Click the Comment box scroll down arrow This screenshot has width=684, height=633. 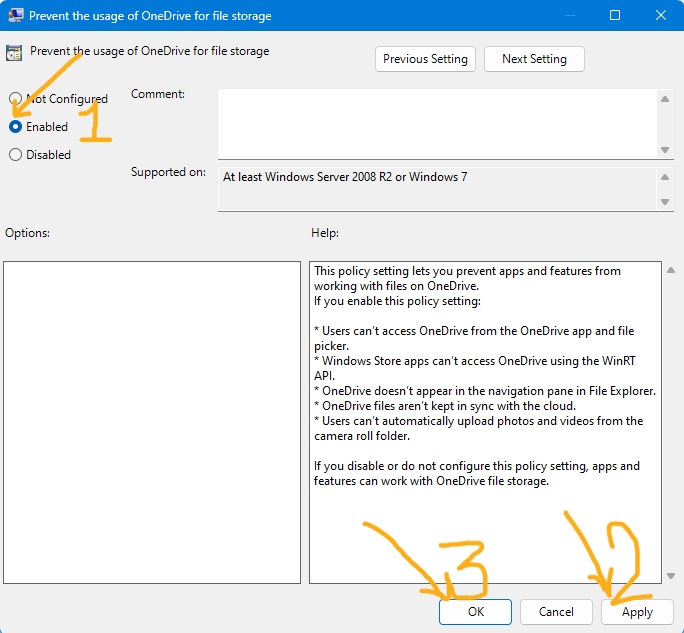pos(665,150)
